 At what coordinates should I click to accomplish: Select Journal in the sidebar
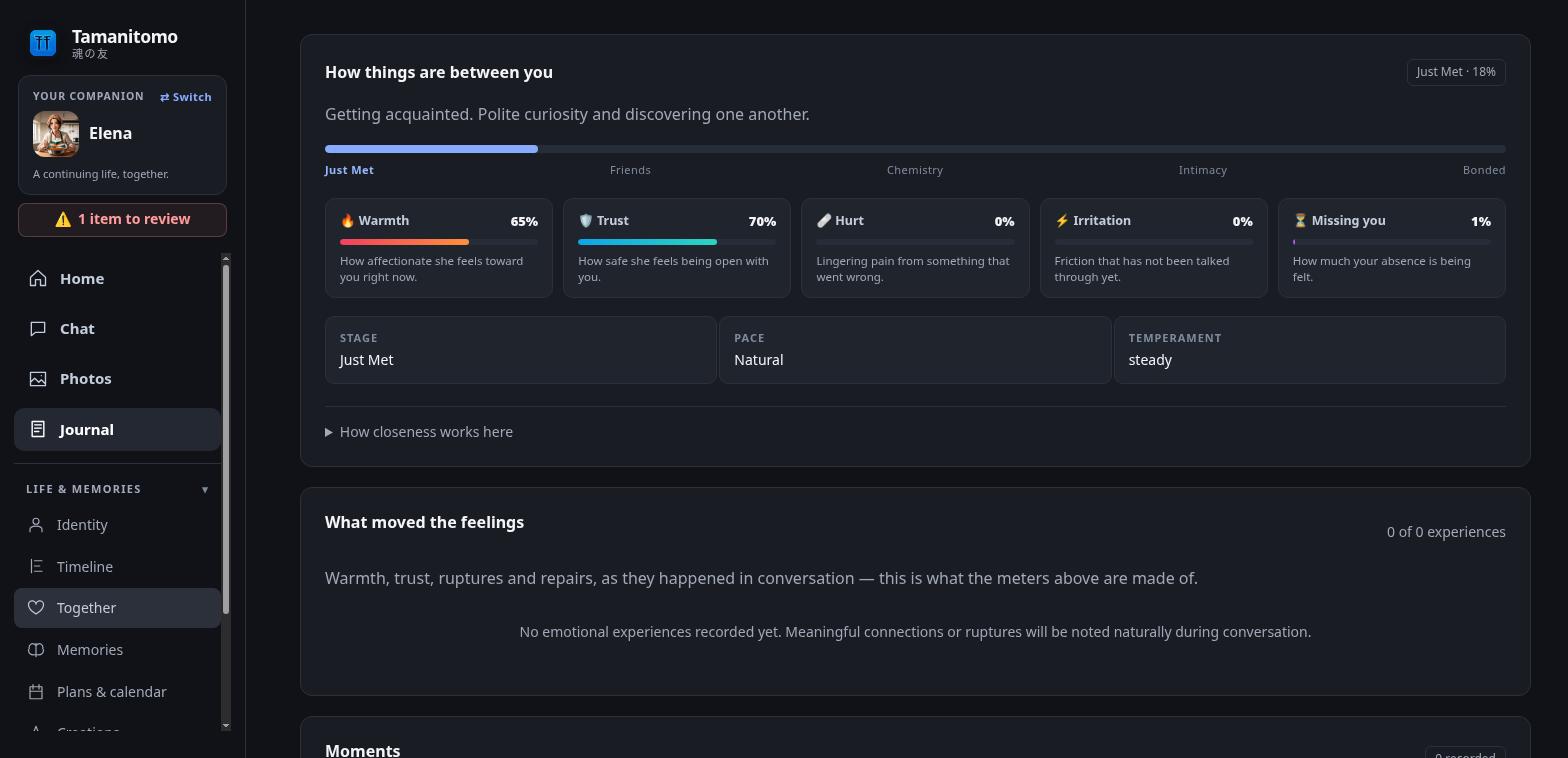click(117, 429)
